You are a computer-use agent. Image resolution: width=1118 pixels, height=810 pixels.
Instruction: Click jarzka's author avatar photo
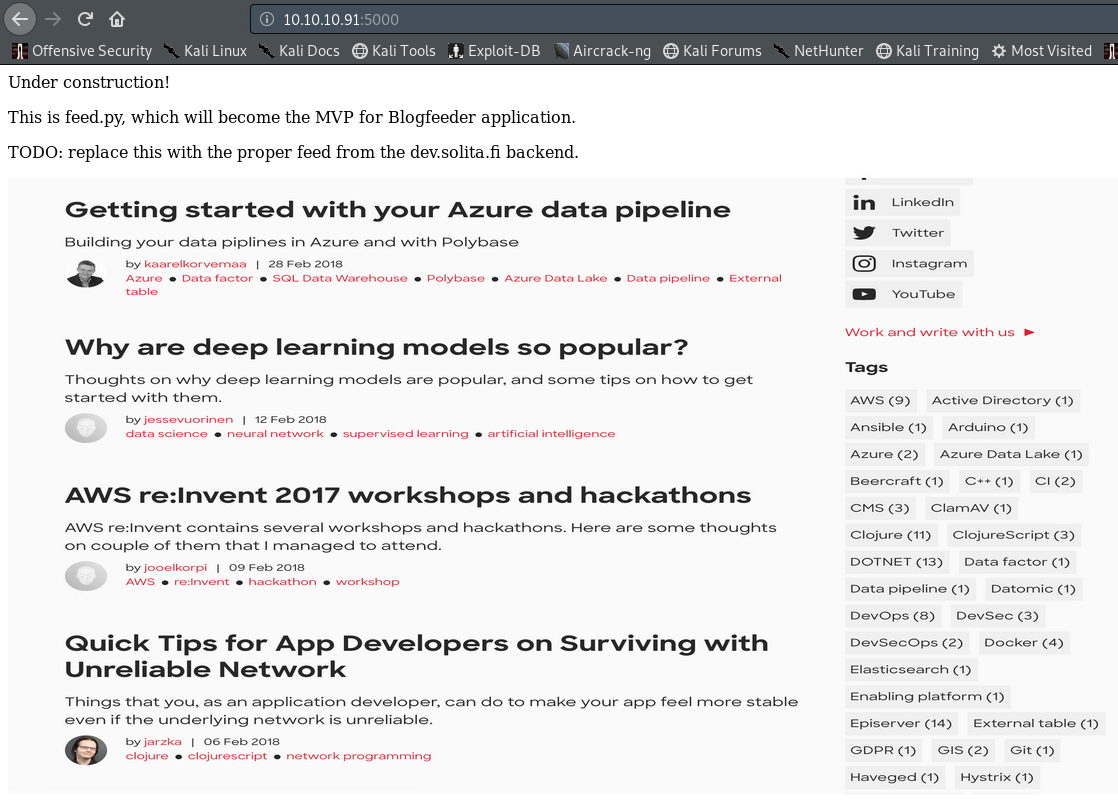[x=86, y=750]
